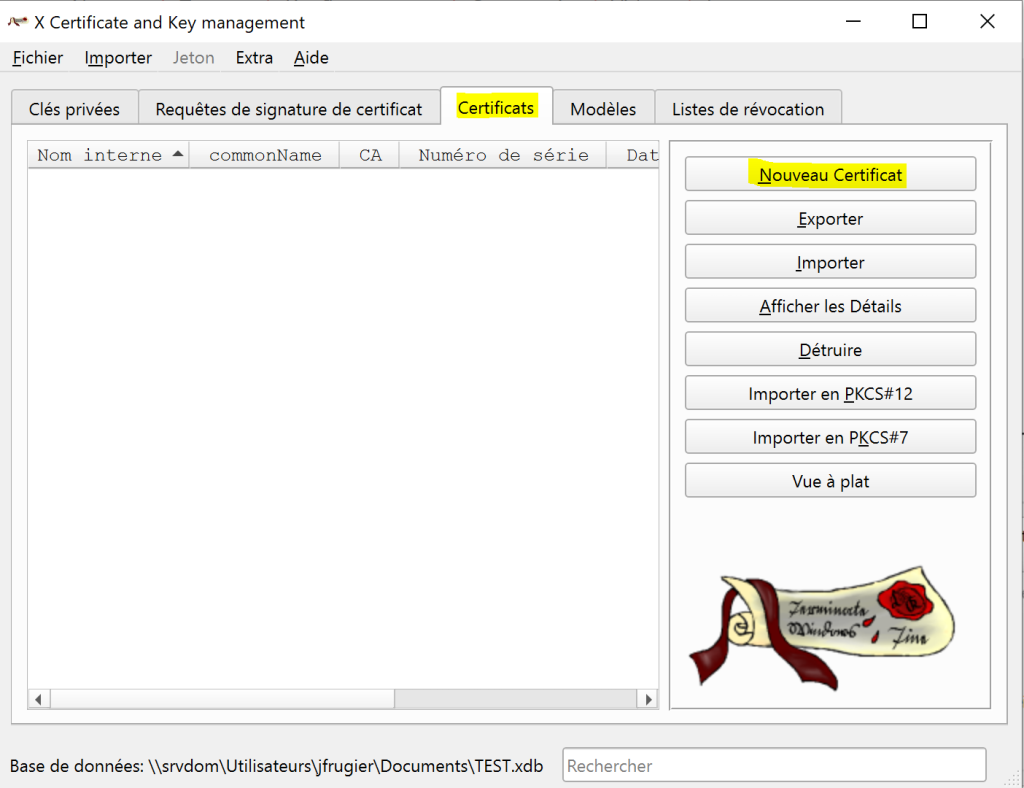The image size is (1024, 788).
Task: Switch to the Clés privées tab
Action: (74, 109)
